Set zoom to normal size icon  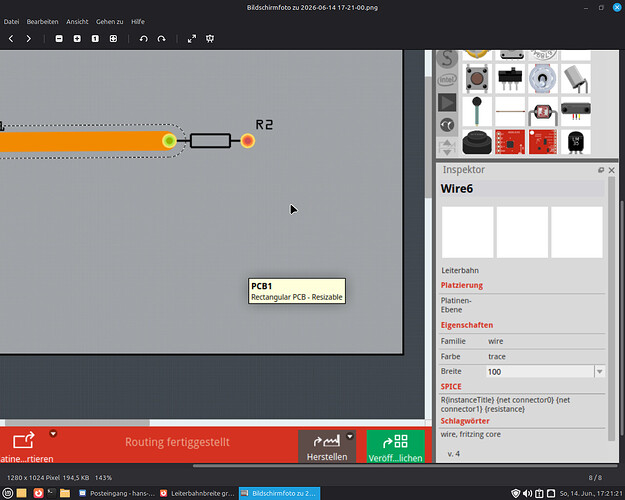click(95, 39)
